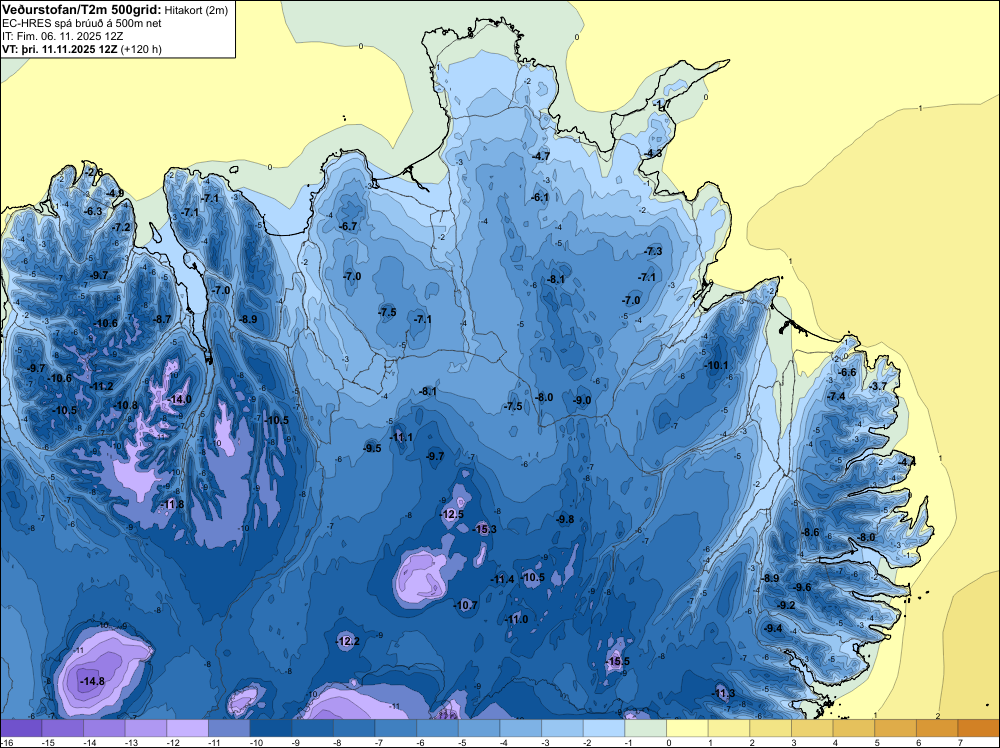Click the '-10.8' temperature label
Image resolution: width=1000 pixels, height=748 pixels.
click(126, 405)
